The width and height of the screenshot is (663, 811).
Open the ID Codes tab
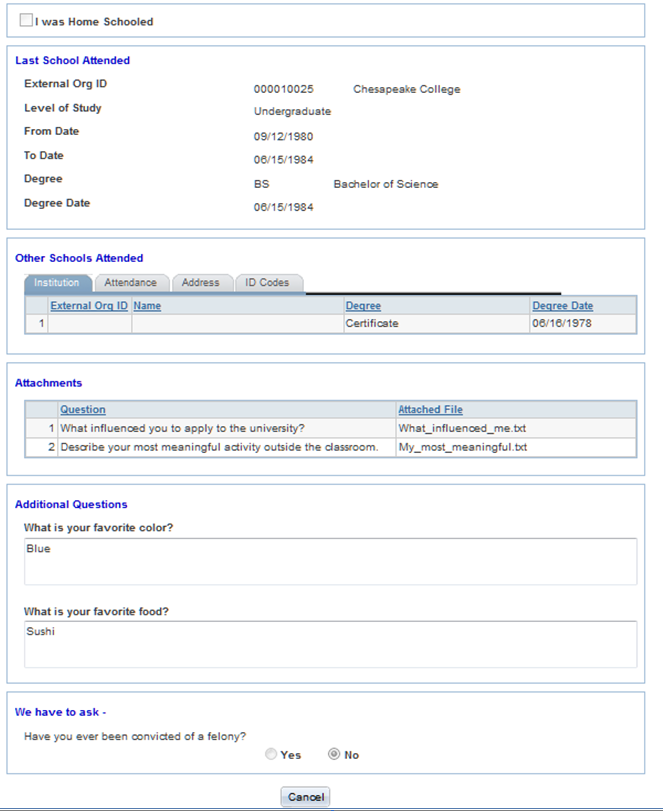(268, 283)
